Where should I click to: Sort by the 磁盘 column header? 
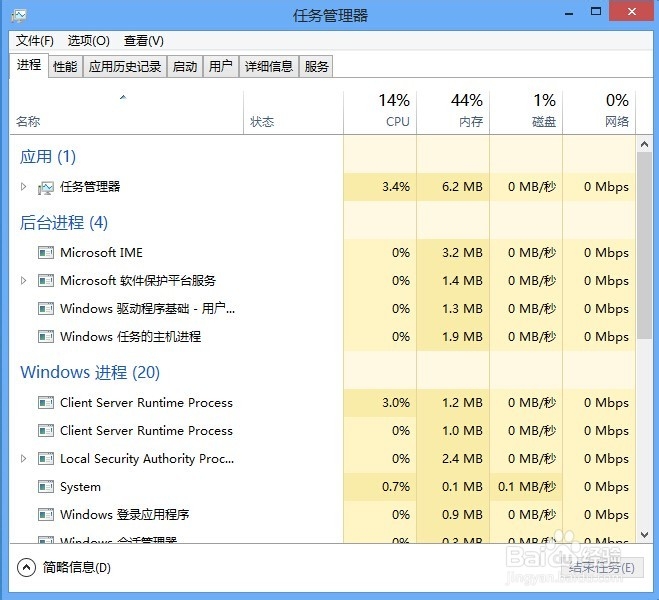tap(526, 113)
